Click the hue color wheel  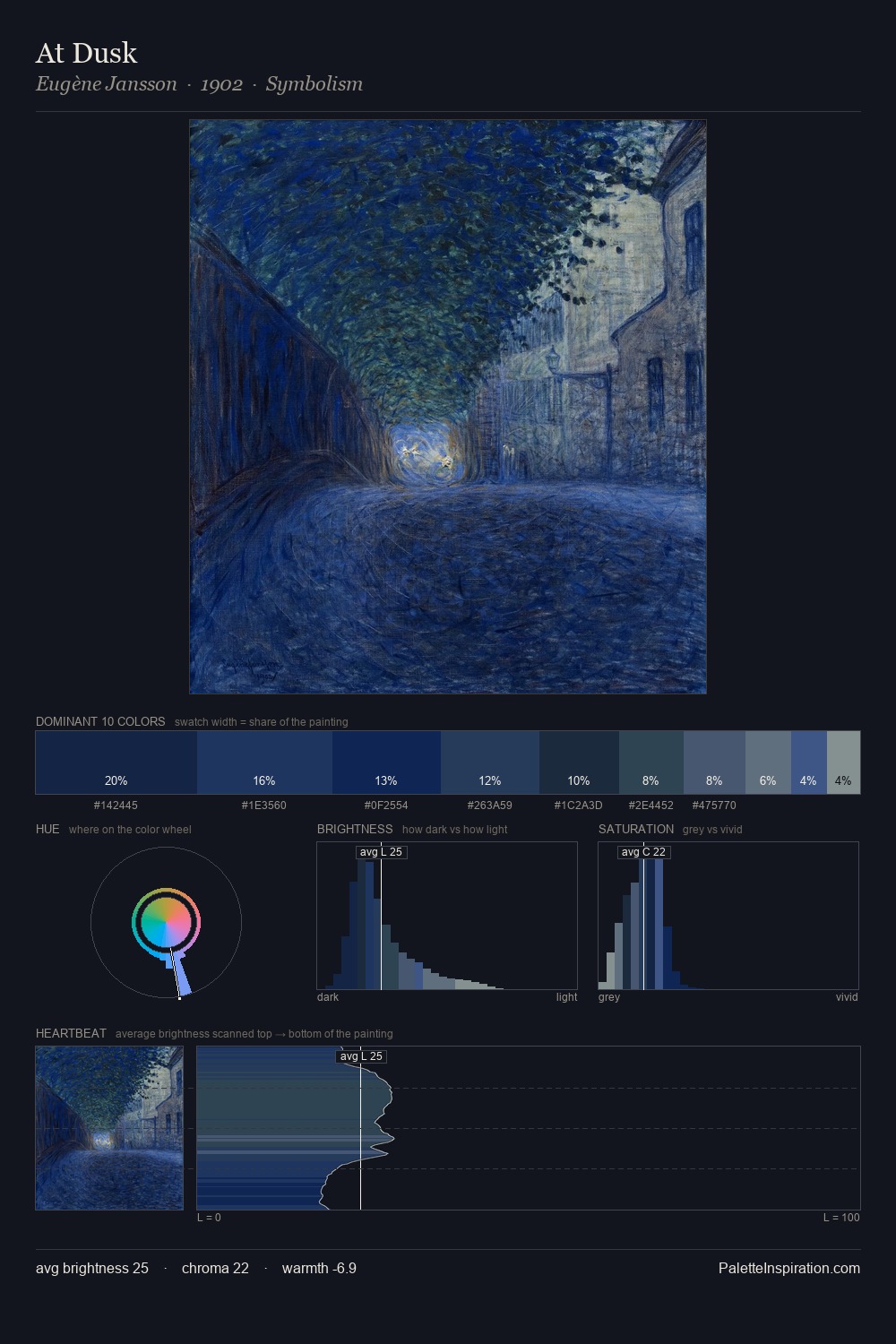[x=166, y=922]
